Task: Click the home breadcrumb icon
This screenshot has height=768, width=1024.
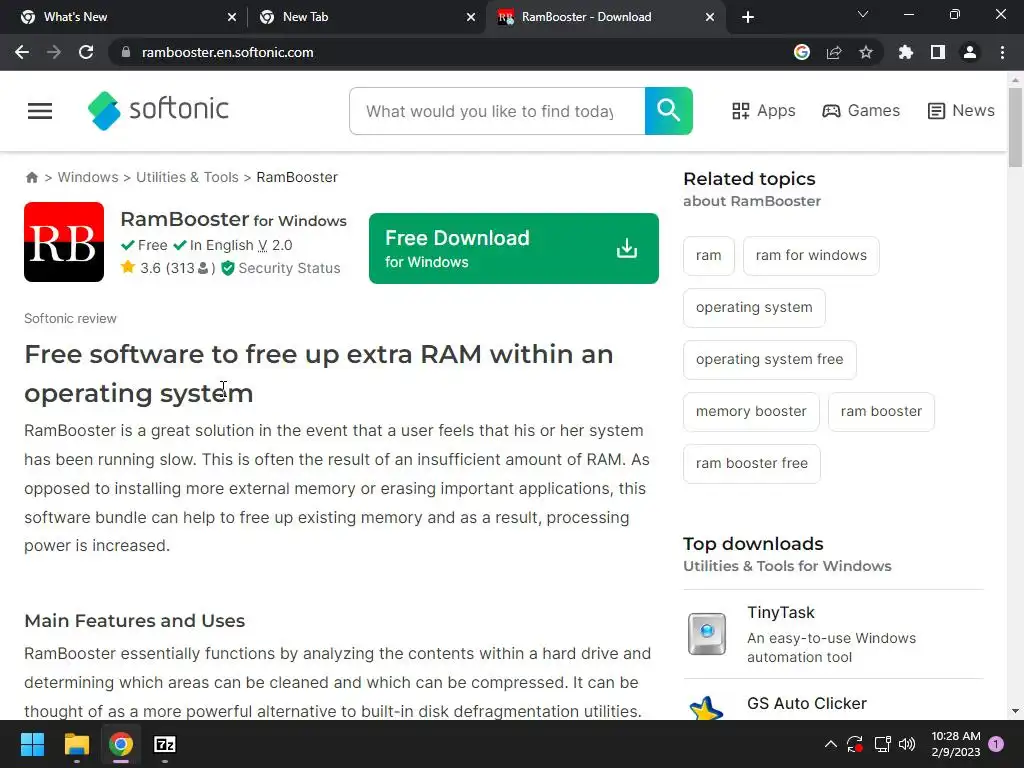Action: [31, 178]
